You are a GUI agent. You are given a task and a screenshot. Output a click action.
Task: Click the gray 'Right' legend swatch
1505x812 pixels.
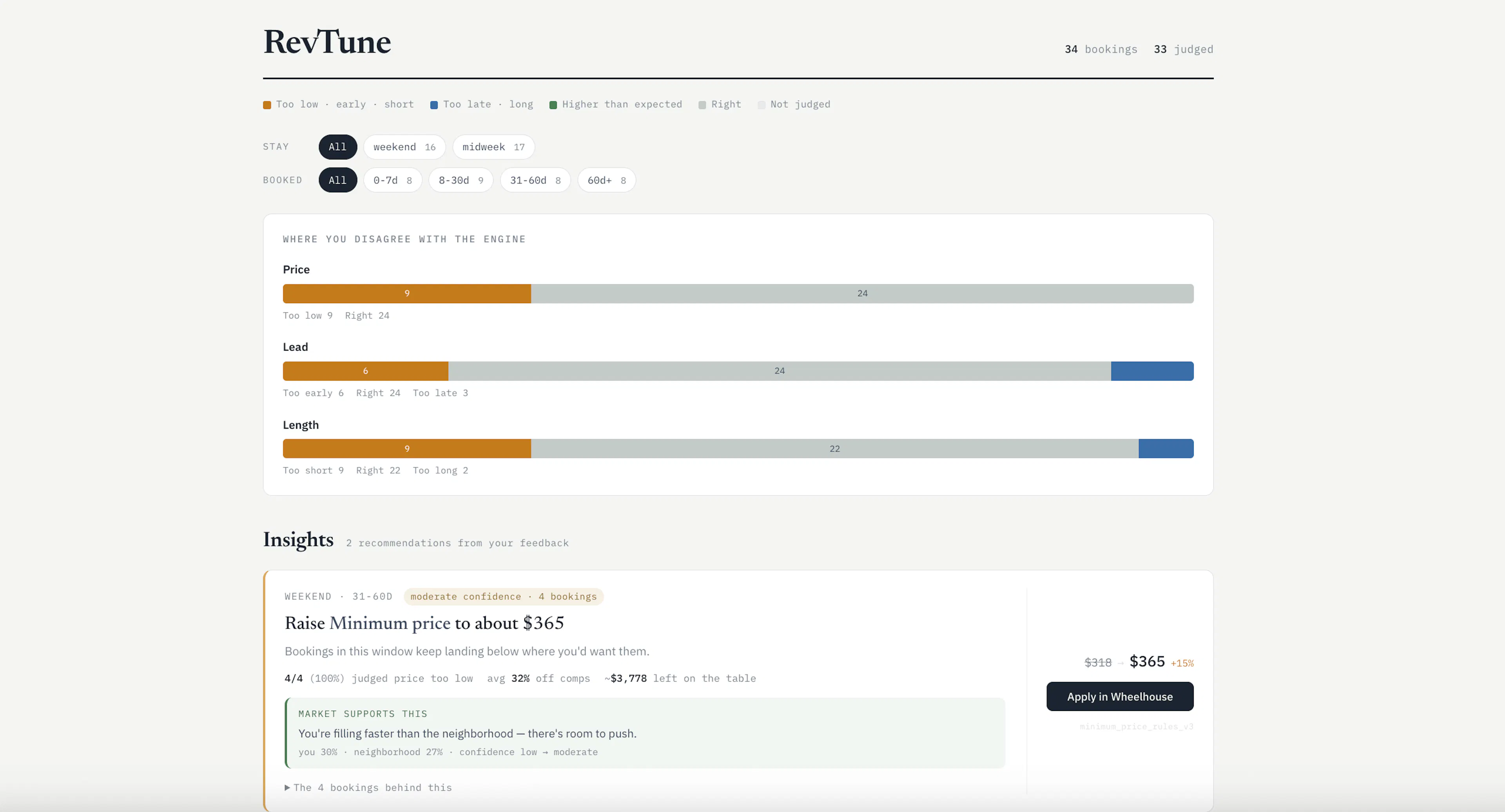[702, 105]
